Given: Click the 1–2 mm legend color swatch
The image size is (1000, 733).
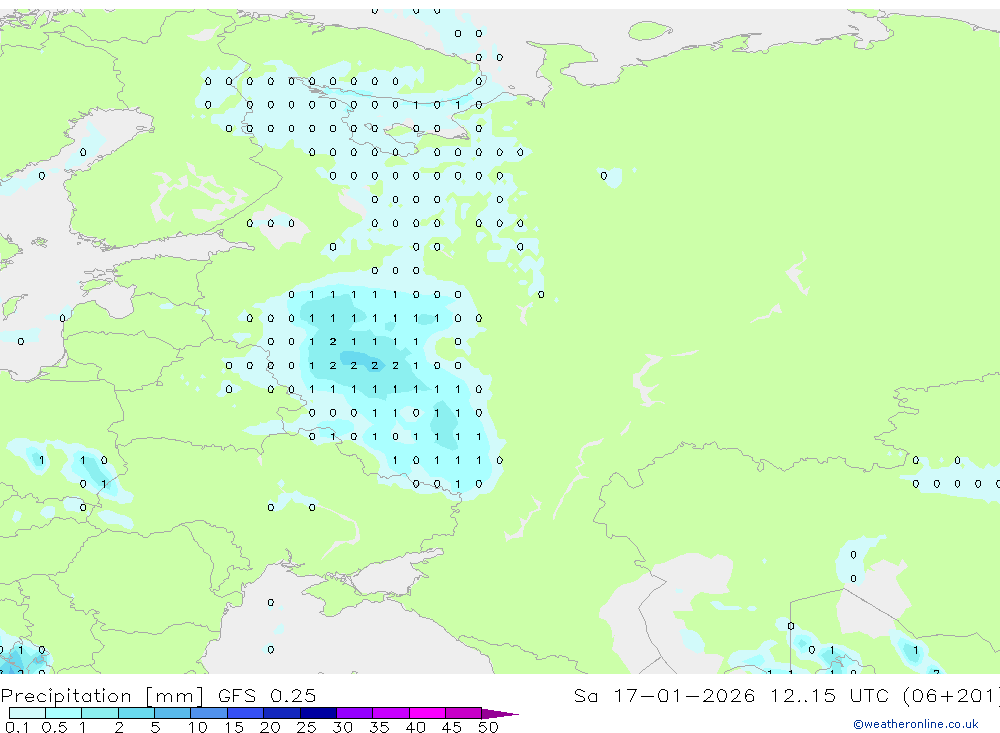Looking at the screenshot, I should point(100,713).
